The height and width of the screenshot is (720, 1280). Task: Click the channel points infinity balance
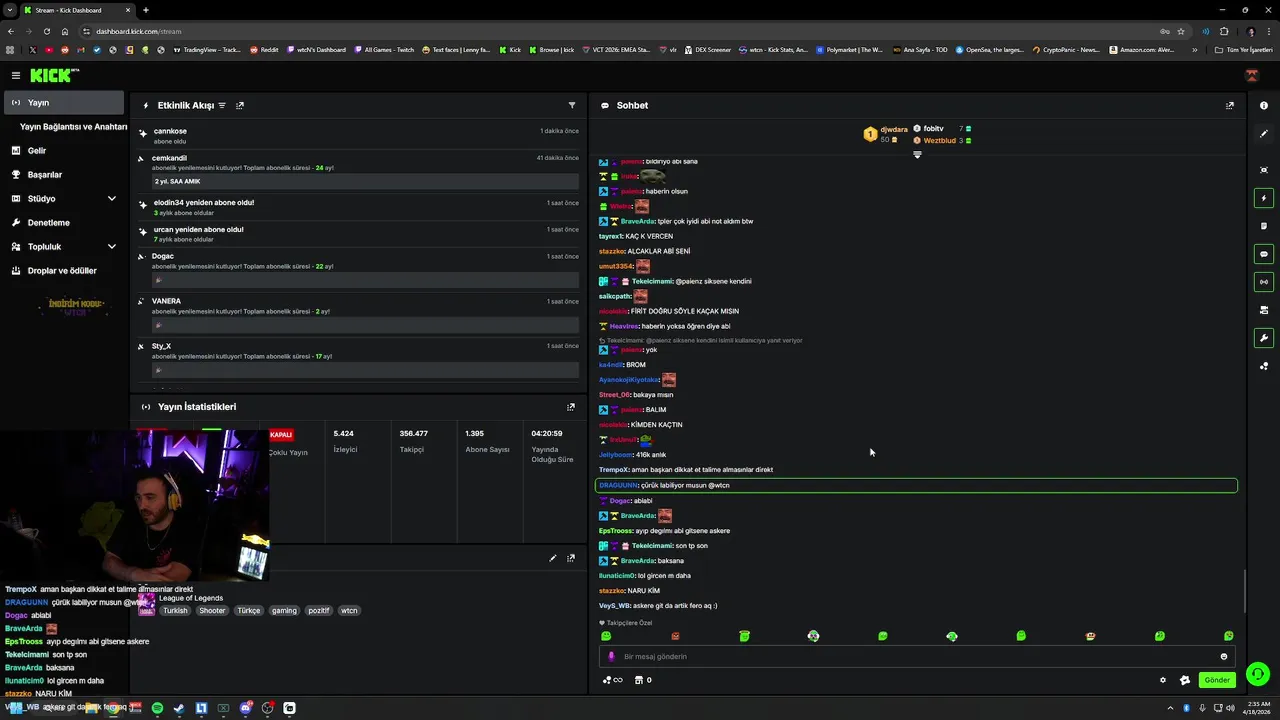click(x=612, y=680)
